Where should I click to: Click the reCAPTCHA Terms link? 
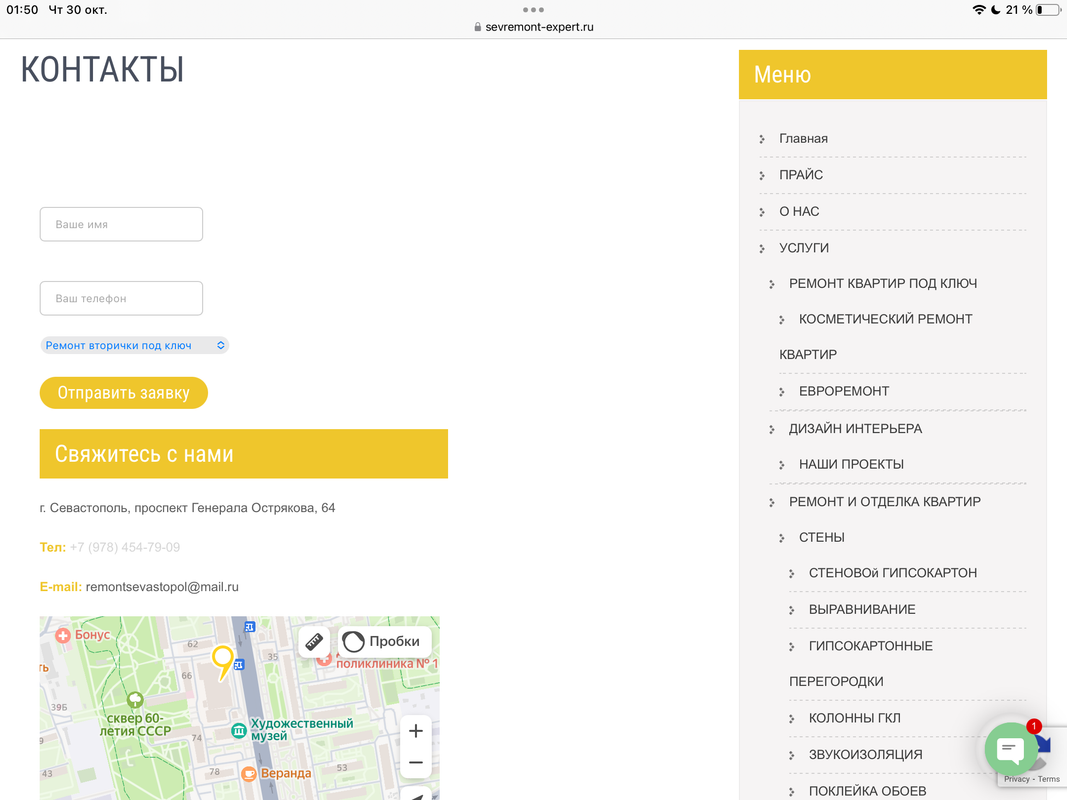[x=1049, y=779]
